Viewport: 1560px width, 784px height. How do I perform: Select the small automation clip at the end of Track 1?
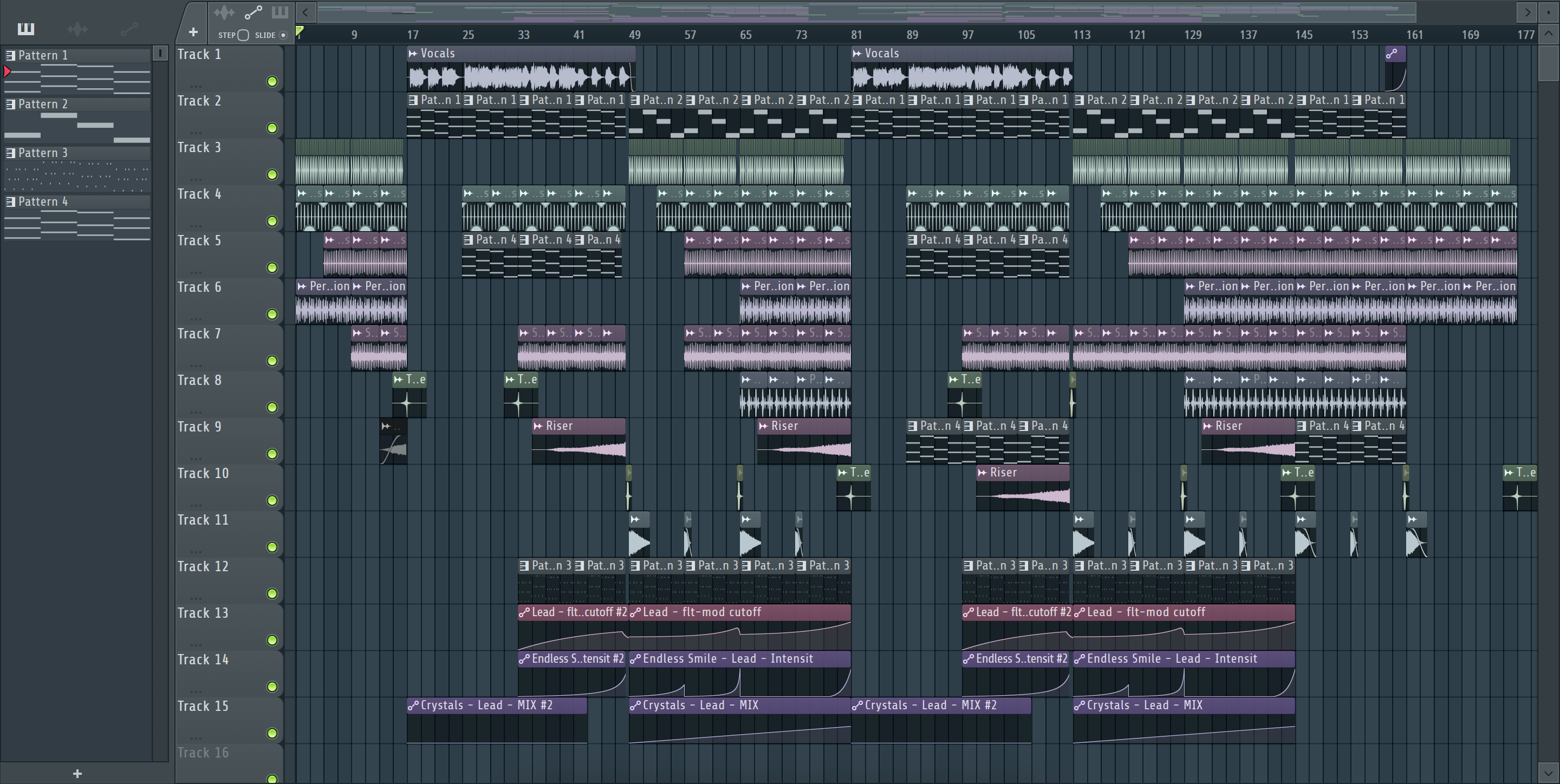click(x=1395, y=69)
